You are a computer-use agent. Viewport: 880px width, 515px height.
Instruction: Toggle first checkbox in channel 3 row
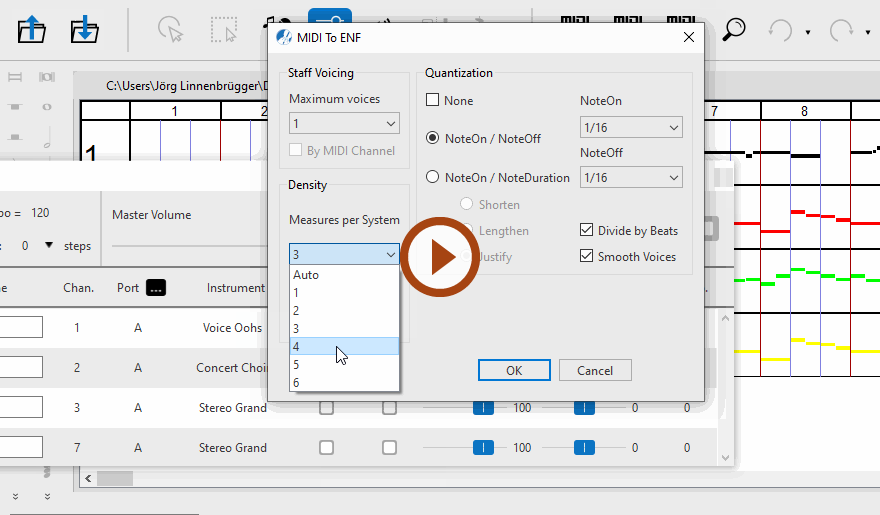coord(326,408)
